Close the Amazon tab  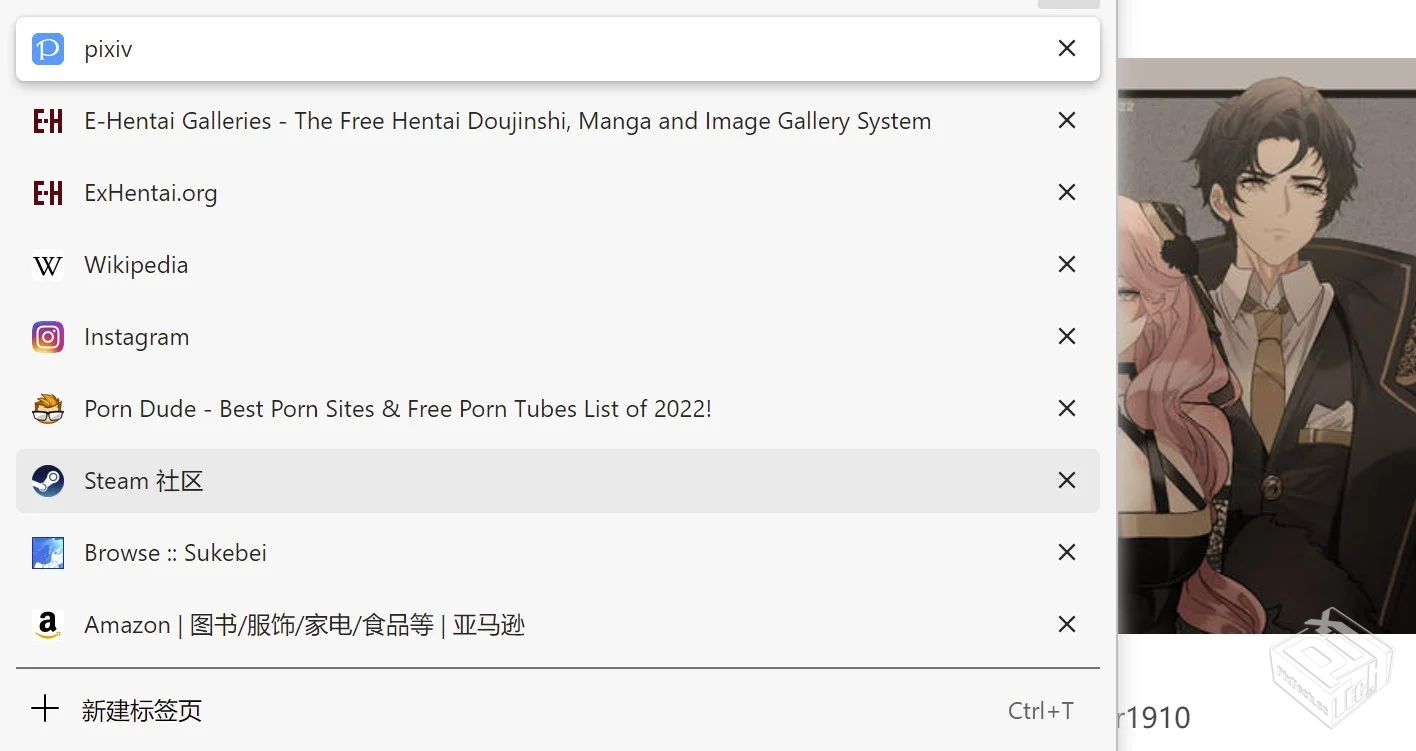click(1067, 625)
